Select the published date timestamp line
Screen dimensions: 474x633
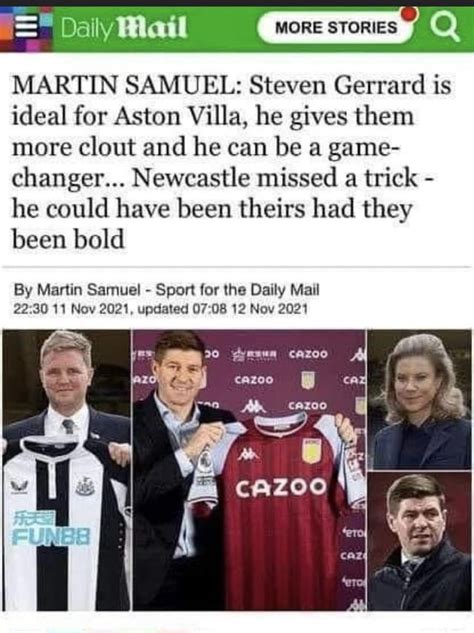tap(161, 309)
